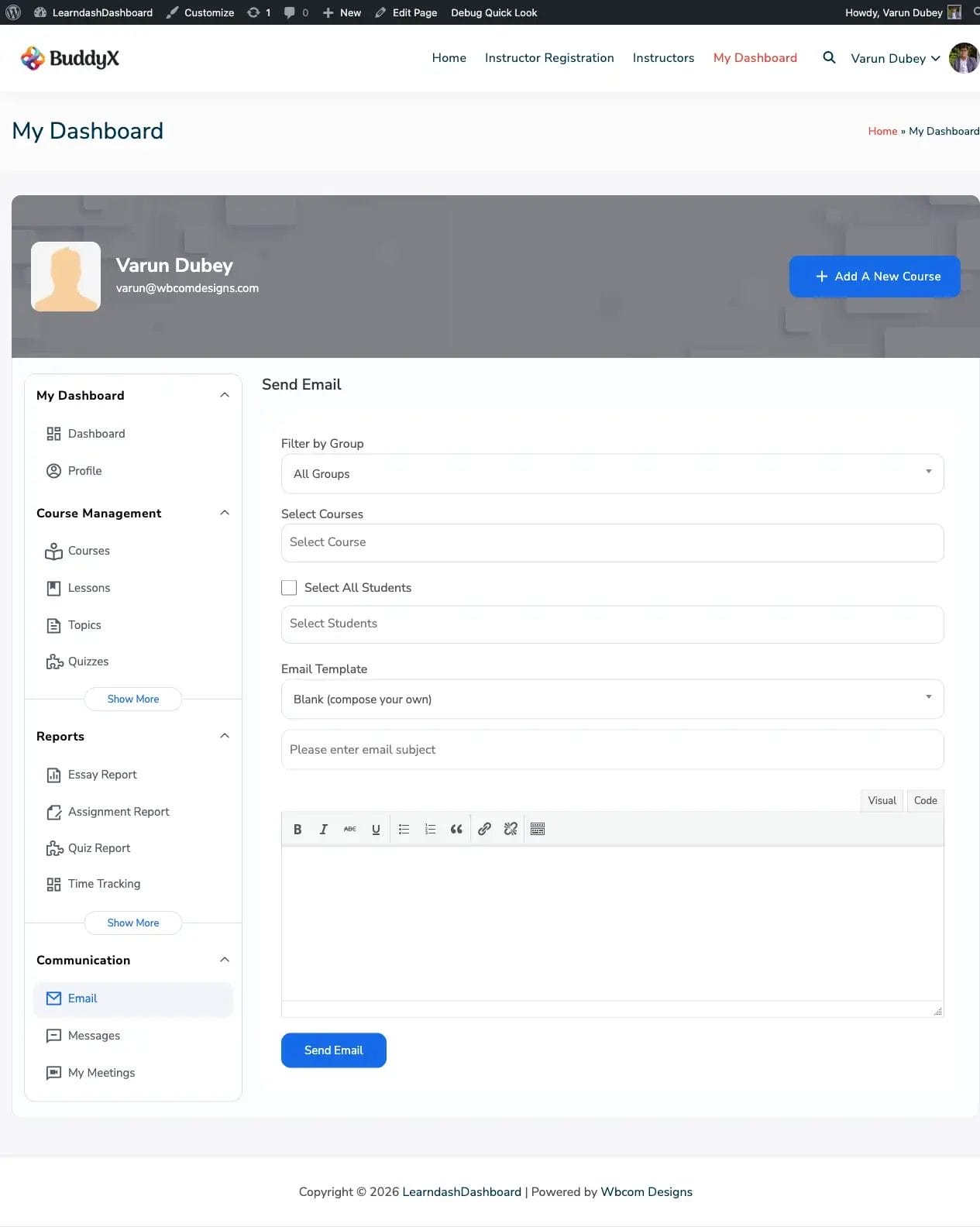Go to Home in main navigation

[x=449, y=58]
